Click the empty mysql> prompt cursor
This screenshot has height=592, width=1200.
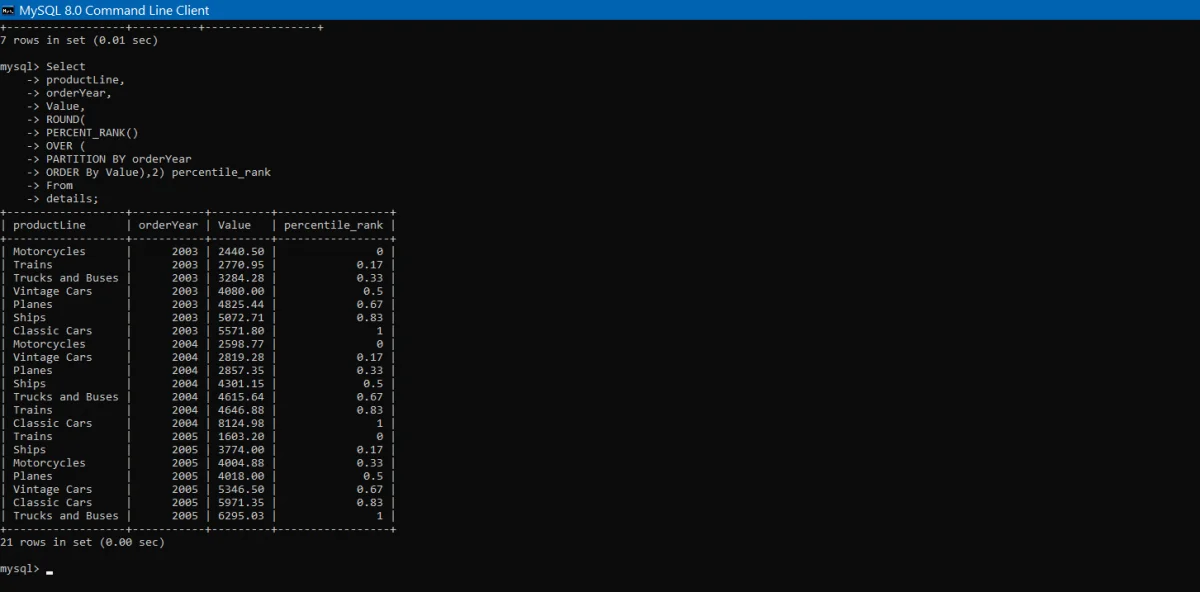pos(49,572)
